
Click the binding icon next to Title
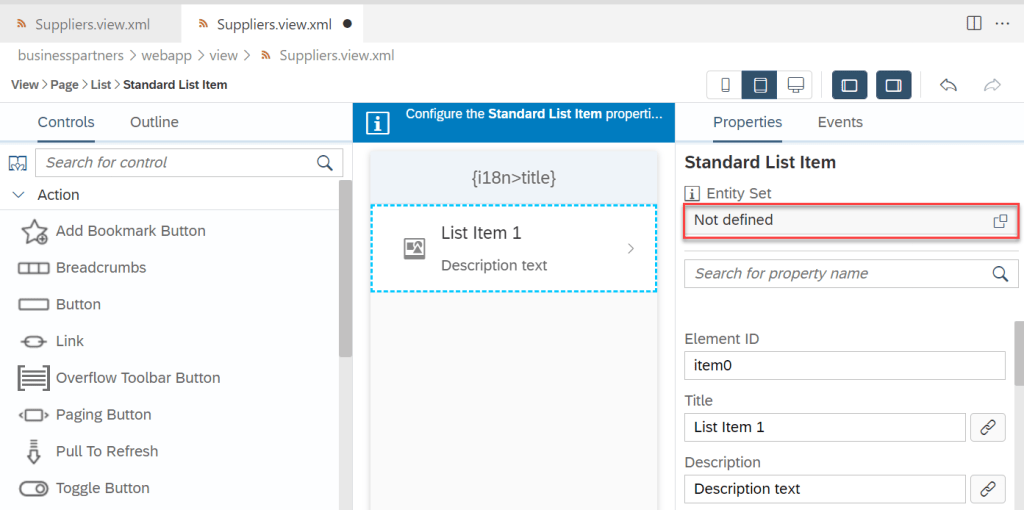click(x=987, y=427)
